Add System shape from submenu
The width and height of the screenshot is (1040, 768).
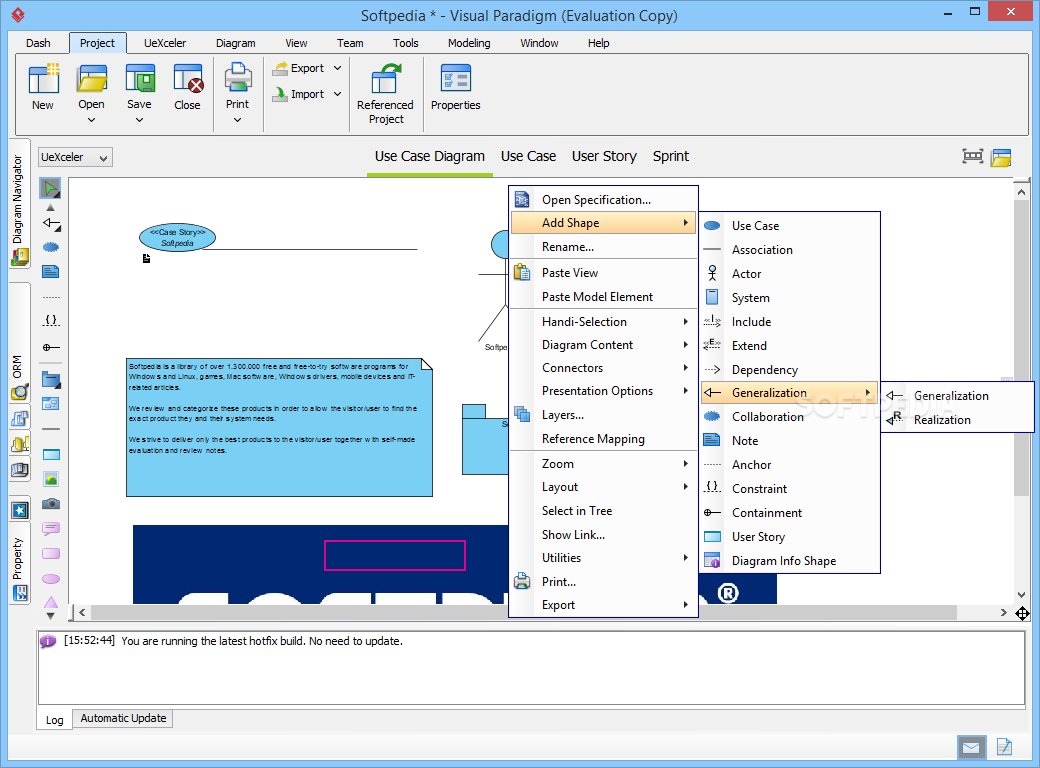pyautogui.click(x=791, y=298)
